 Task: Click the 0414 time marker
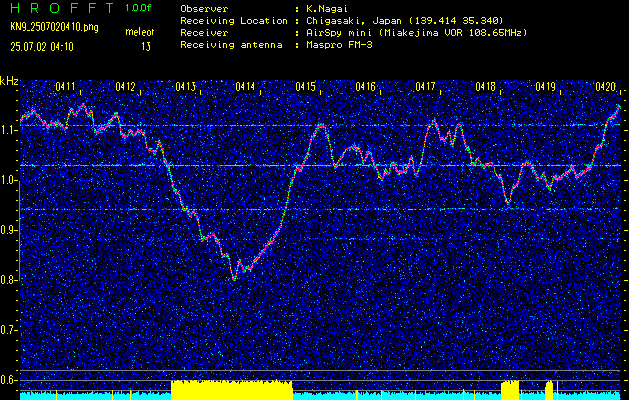tap(245, 86)
